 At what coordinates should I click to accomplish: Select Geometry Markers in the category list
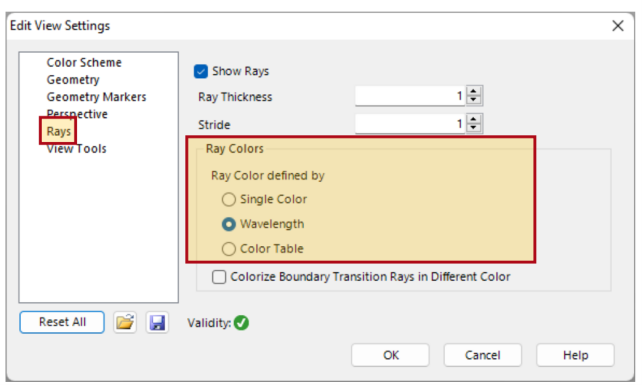(96, 97)
